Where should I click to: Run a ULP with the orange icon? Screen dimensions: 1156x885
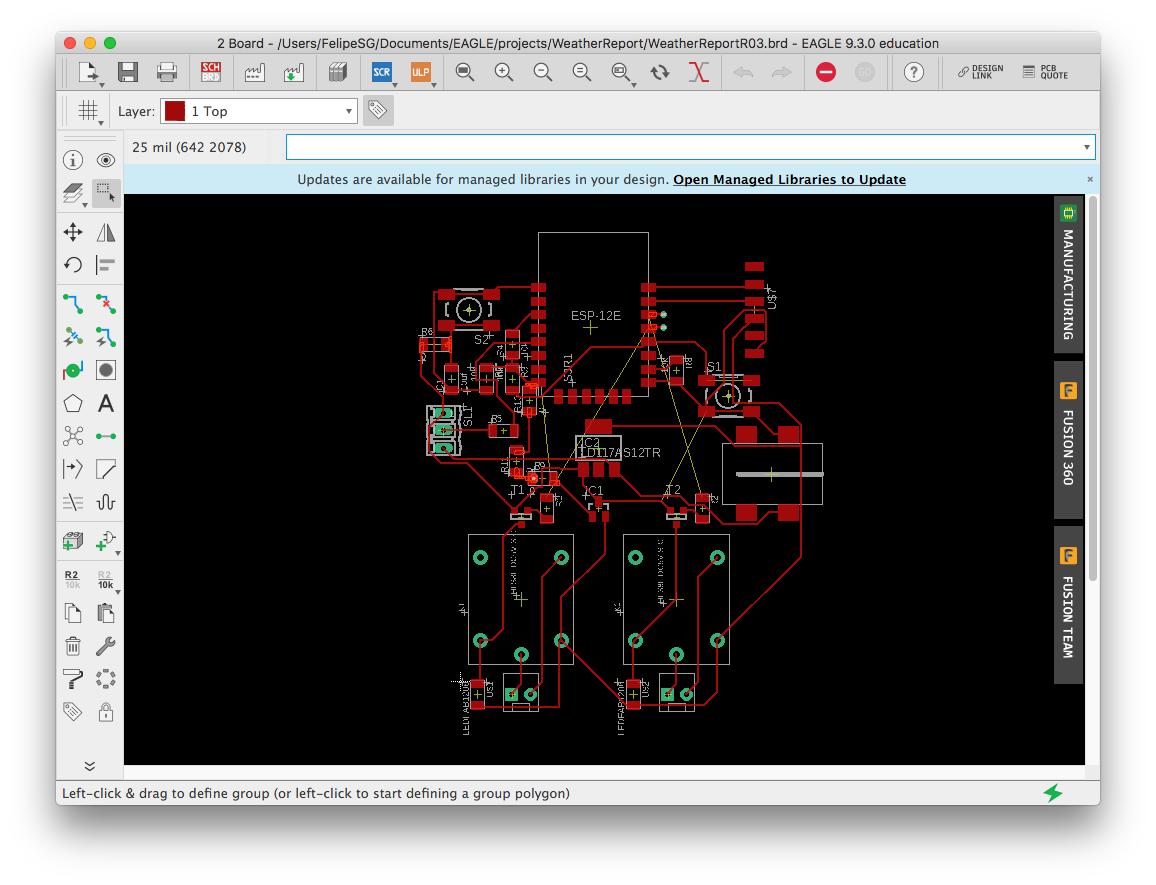421,72
